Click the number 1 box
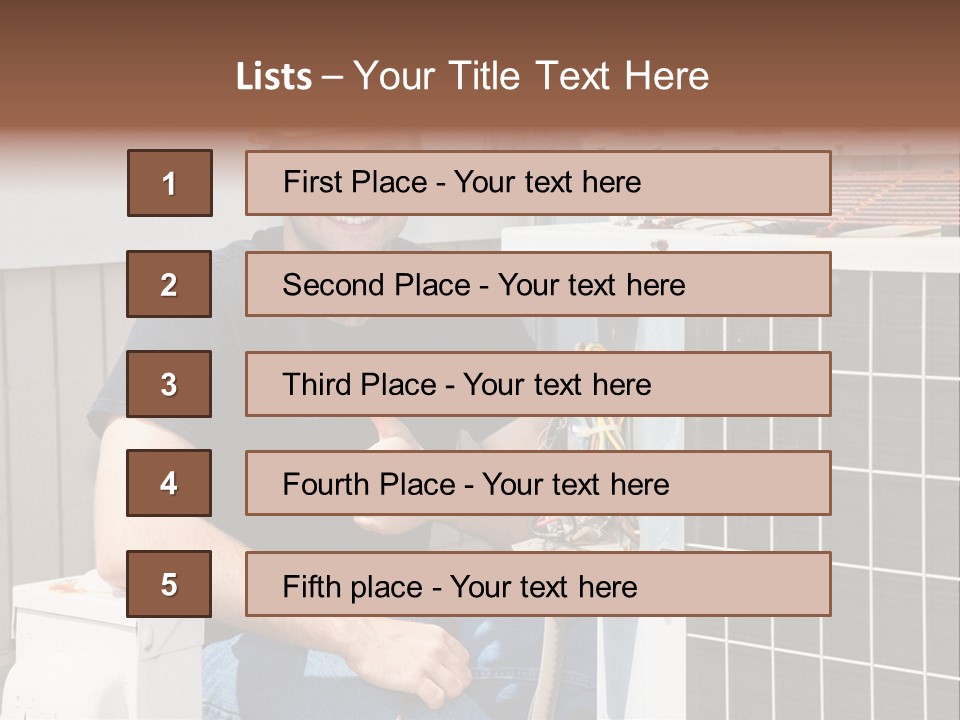Screen dimensions: 960x720 click(x=169, y=183)
